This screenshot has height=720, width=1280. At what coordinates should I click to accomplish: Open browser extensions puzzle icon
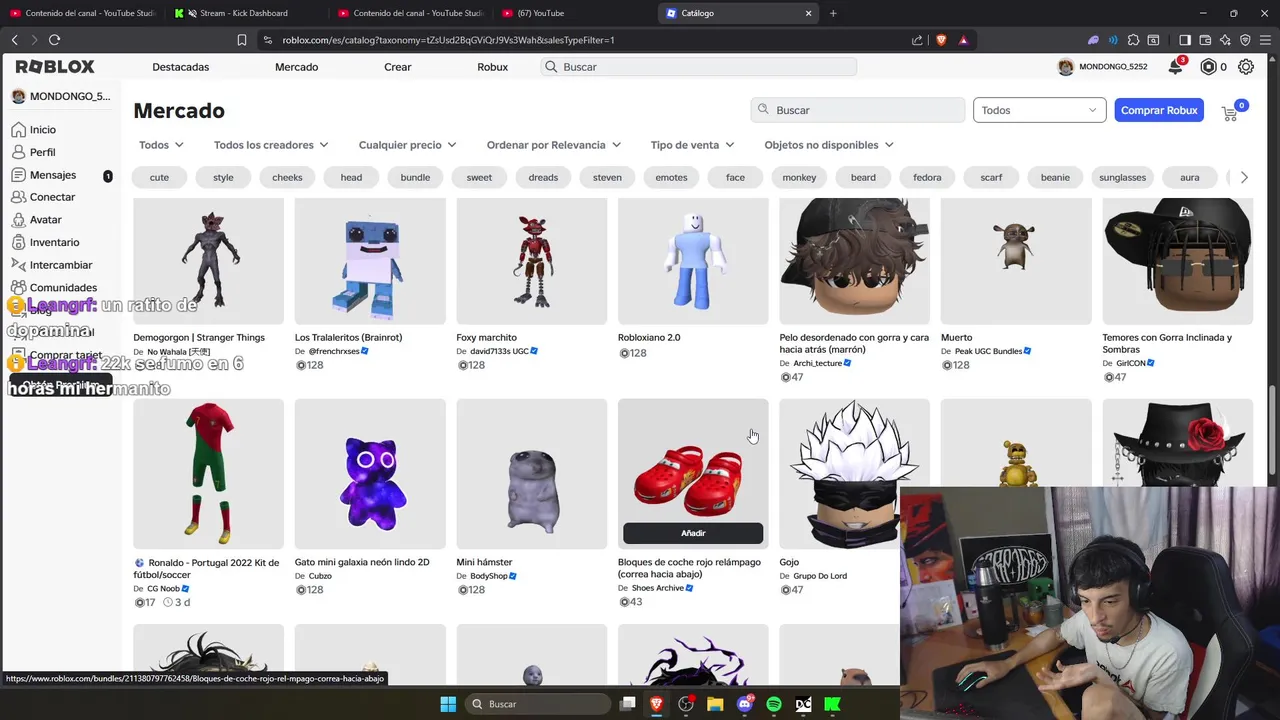click(x=1133, y=40)
